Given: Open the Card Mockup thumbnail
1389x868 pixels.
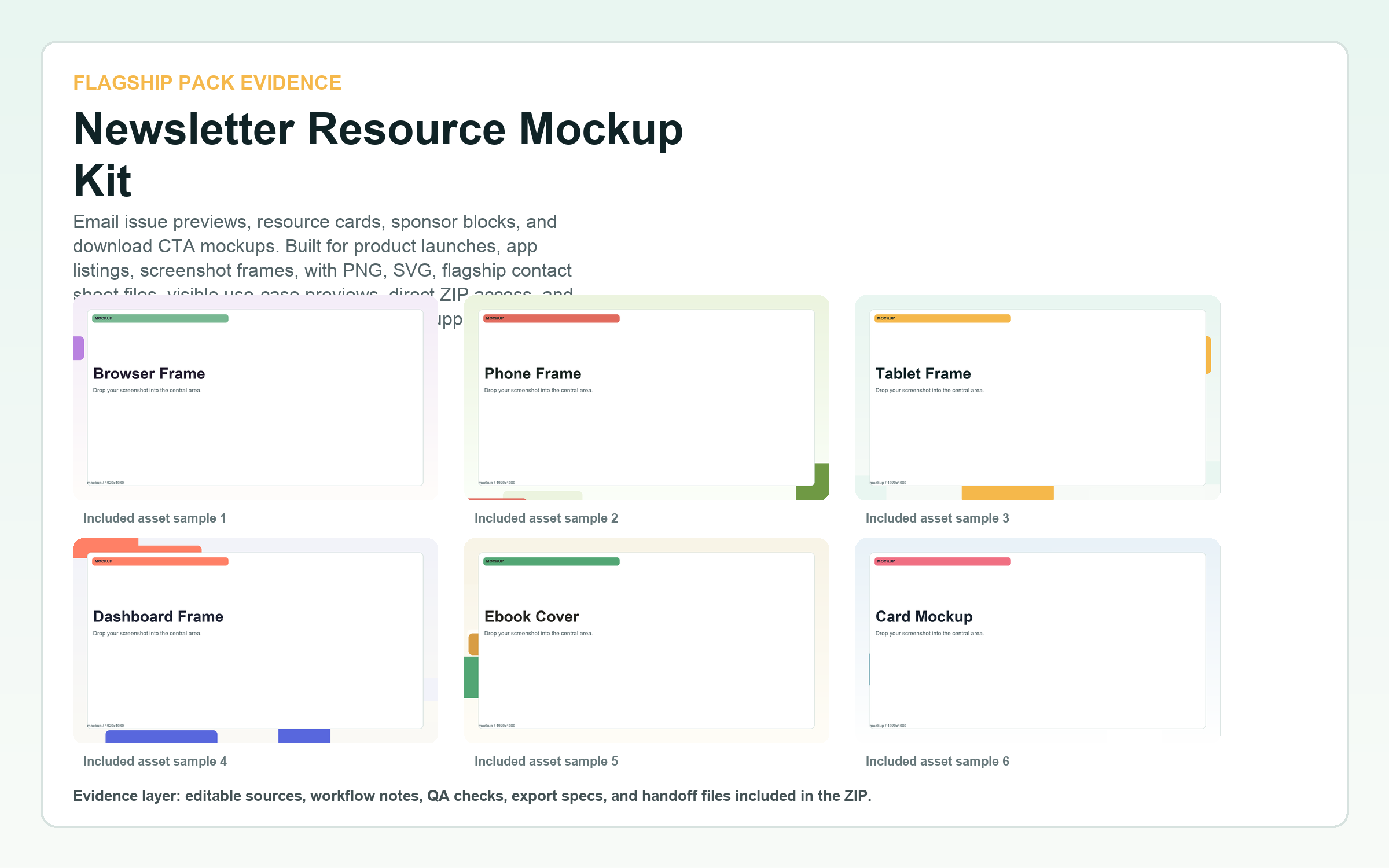Looking at the screenshot, I should coord(1038,641).
